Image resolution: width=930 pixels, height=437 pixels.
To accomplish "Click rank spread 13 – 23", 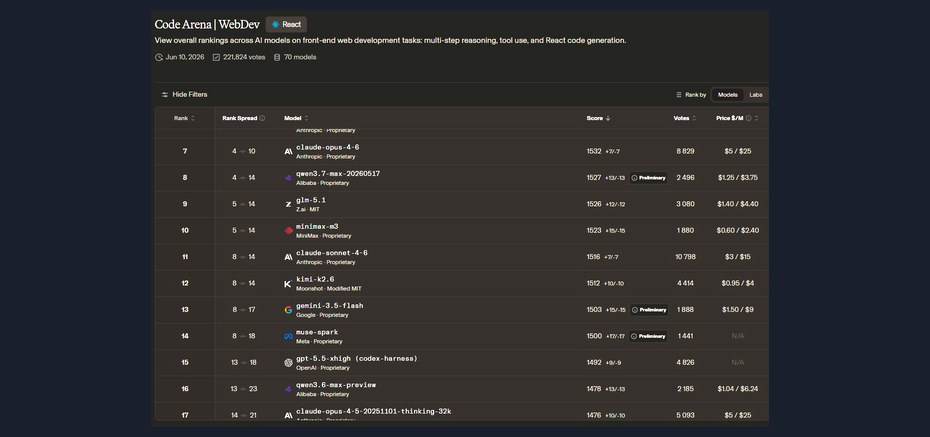I will (244, 389).
